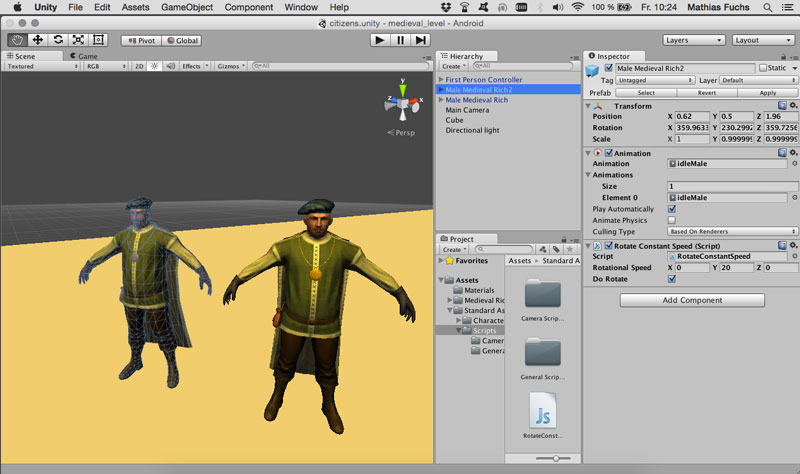Open the Culling Type dropdown
This screenshot has height=474, width=800.
tap(732, 231)
